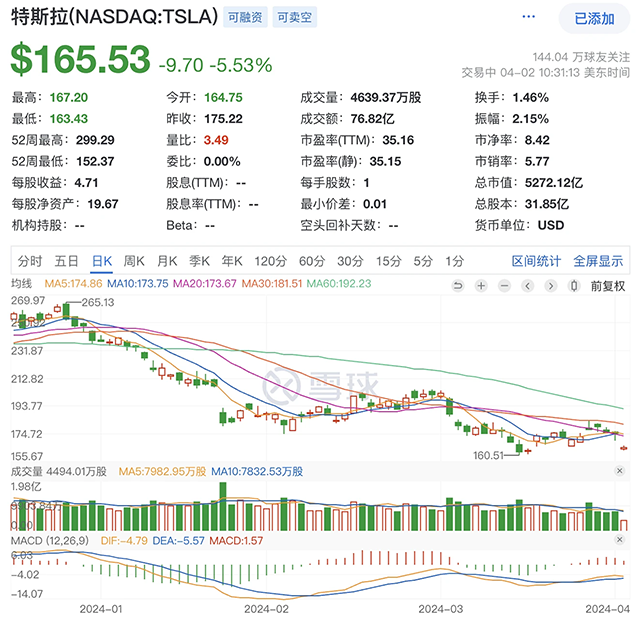Image resolution: width=640 pixels, height=618 pixels.
Task: Switch to the 分时 chart tab
Action: point(29,261)
